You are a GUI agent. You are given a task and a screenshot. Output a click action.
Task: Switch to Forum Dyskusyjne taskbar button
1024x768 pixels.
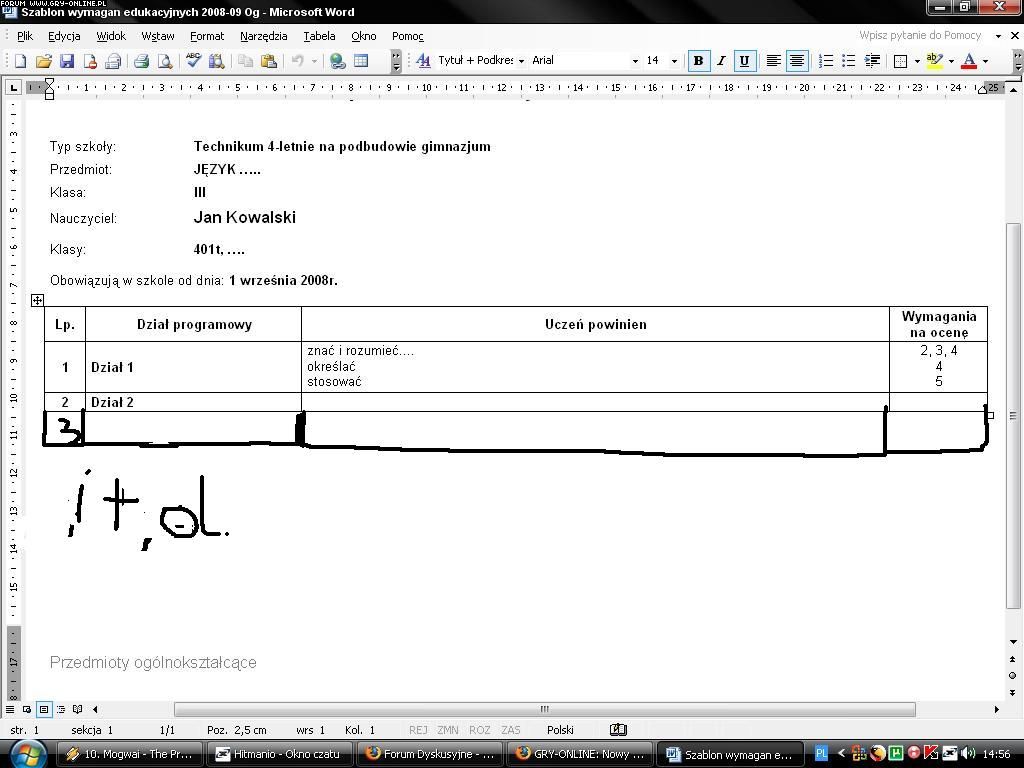tap(429, 754)
